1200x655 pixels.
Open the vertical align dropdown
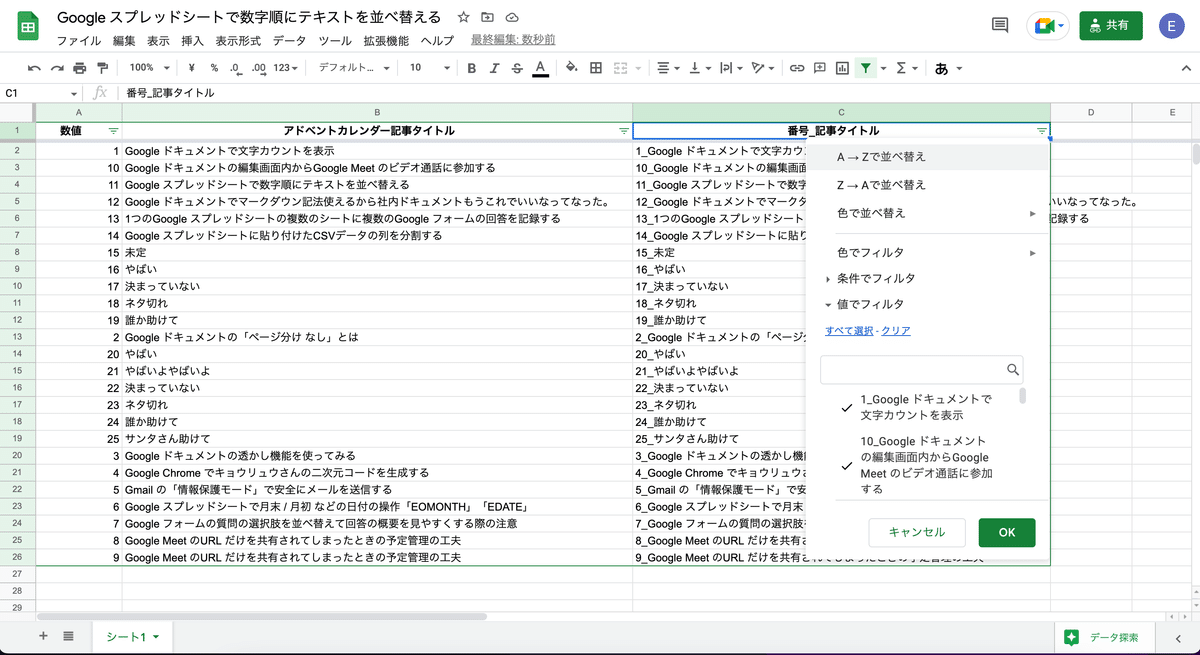coord(699,68)
